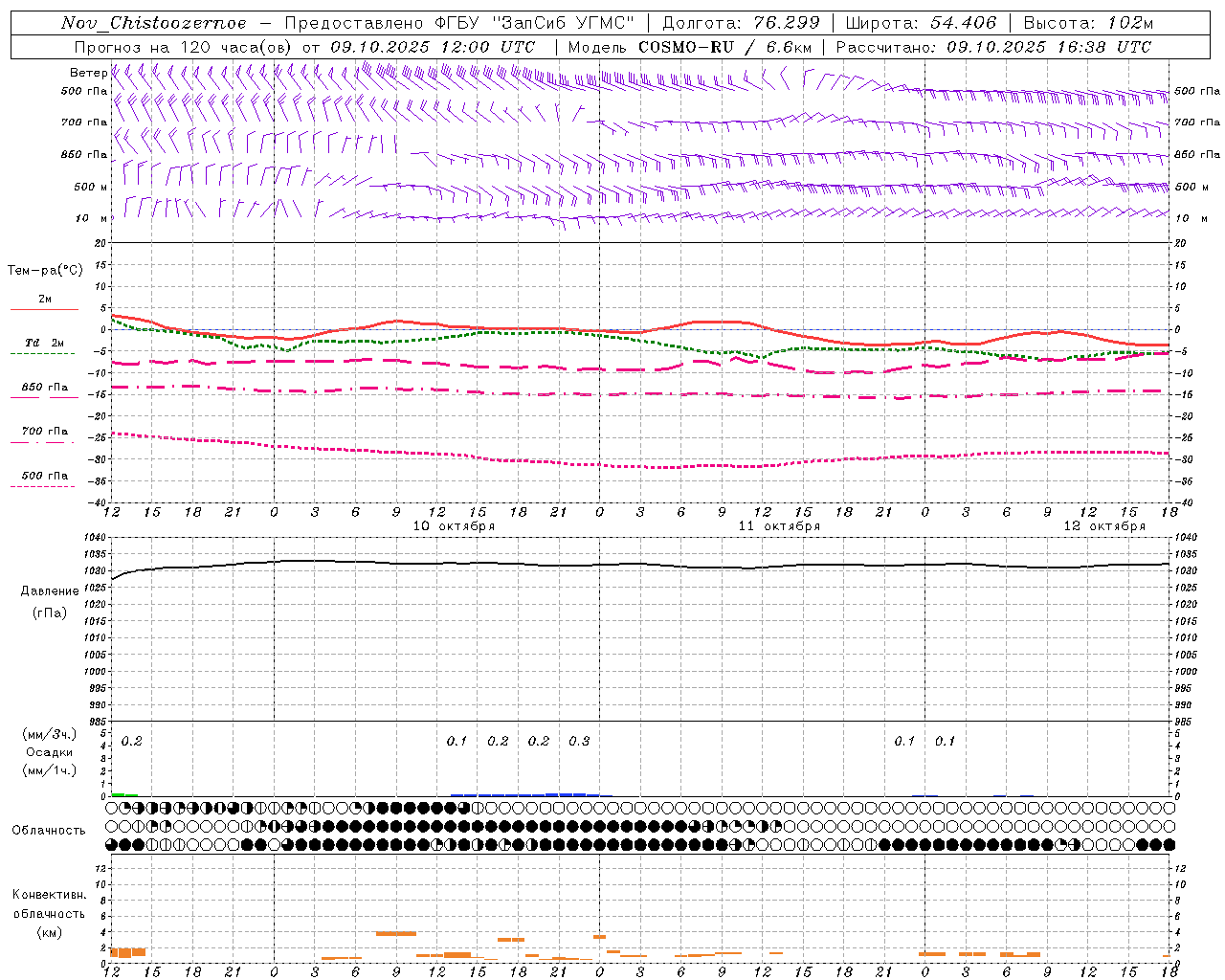Click the left-axis temperature value -40

(97, 502)
